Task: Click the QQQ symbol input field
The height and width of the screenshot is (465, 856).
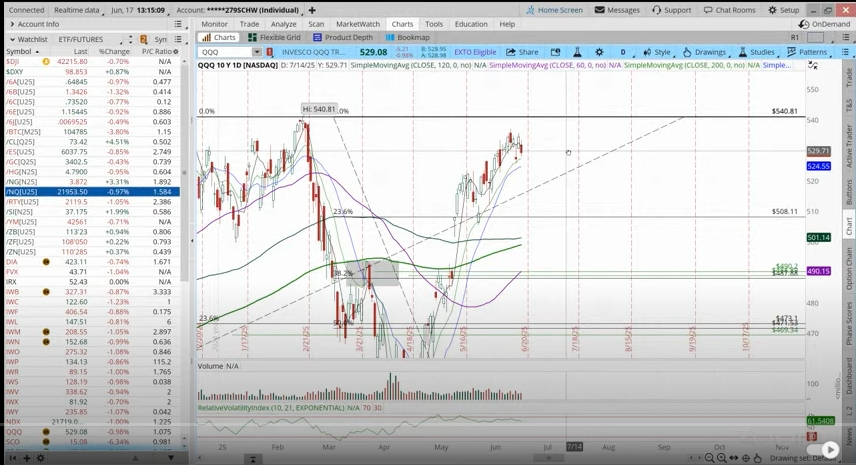Action: (226, 52)
